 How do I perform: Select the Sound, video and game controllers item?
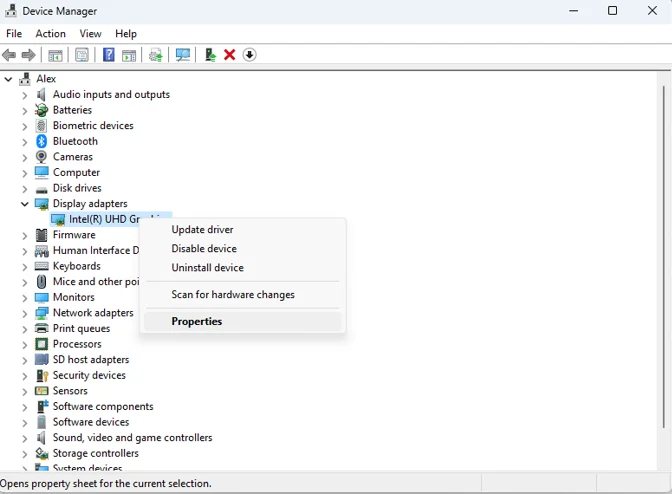pos(132,438)
